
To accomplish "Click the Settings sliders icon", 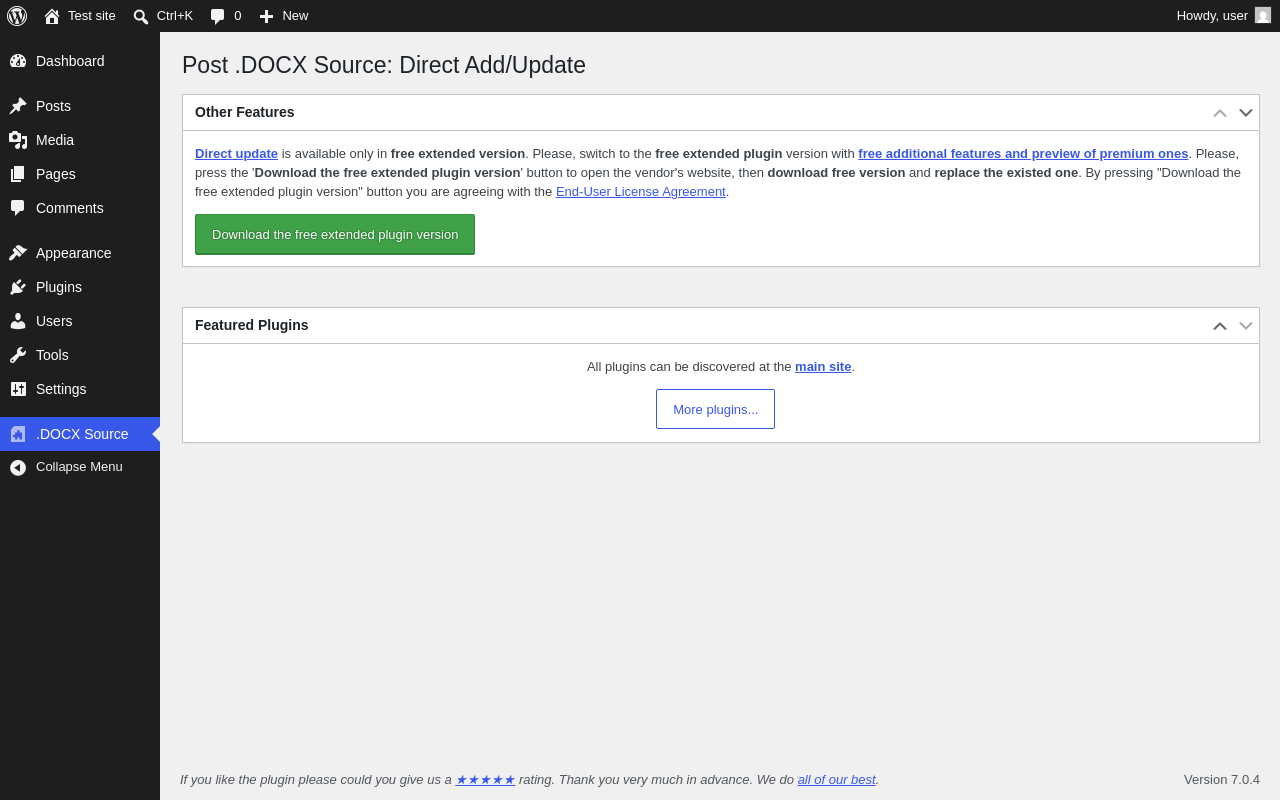I will coord(18,389).
